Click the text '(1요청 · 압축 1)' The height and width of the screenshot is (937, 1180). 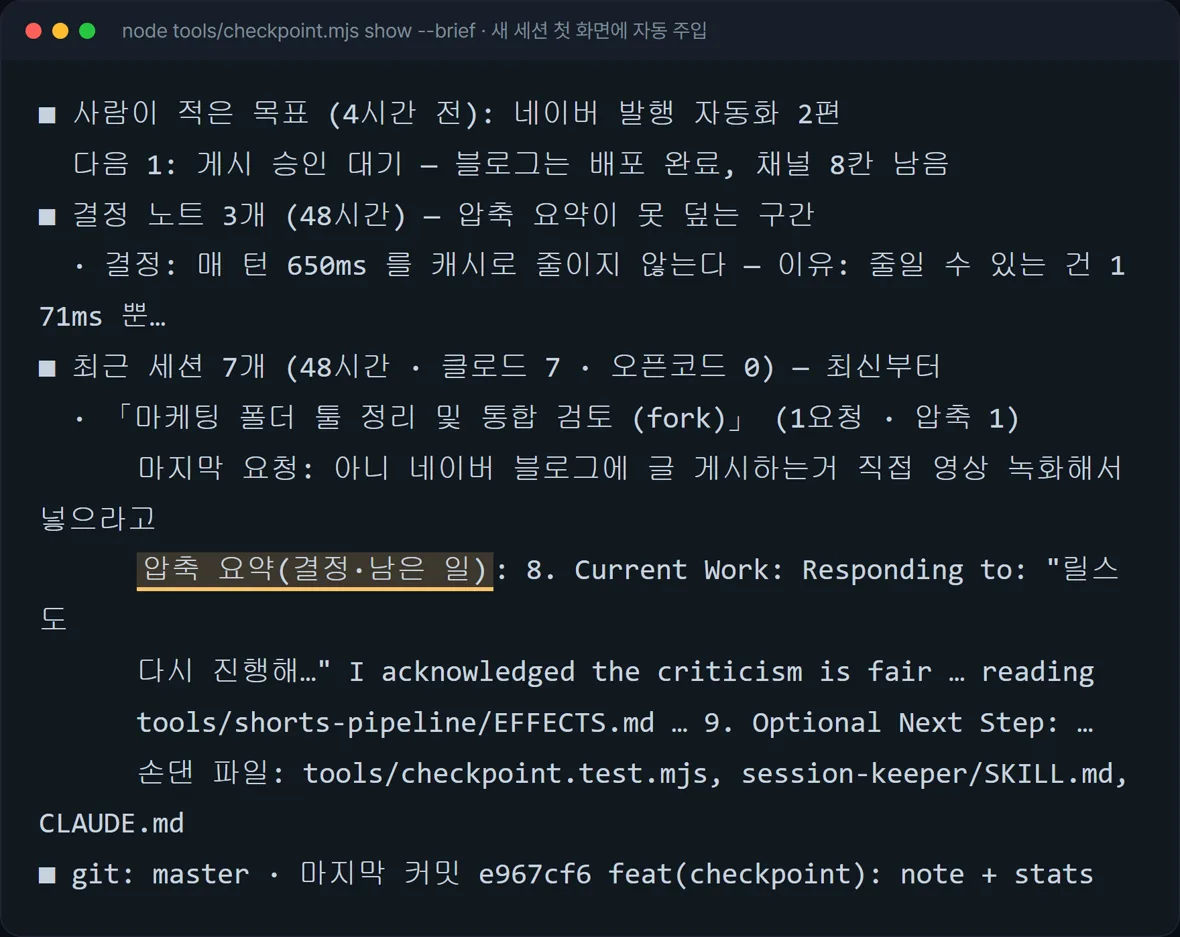[897, 418]
